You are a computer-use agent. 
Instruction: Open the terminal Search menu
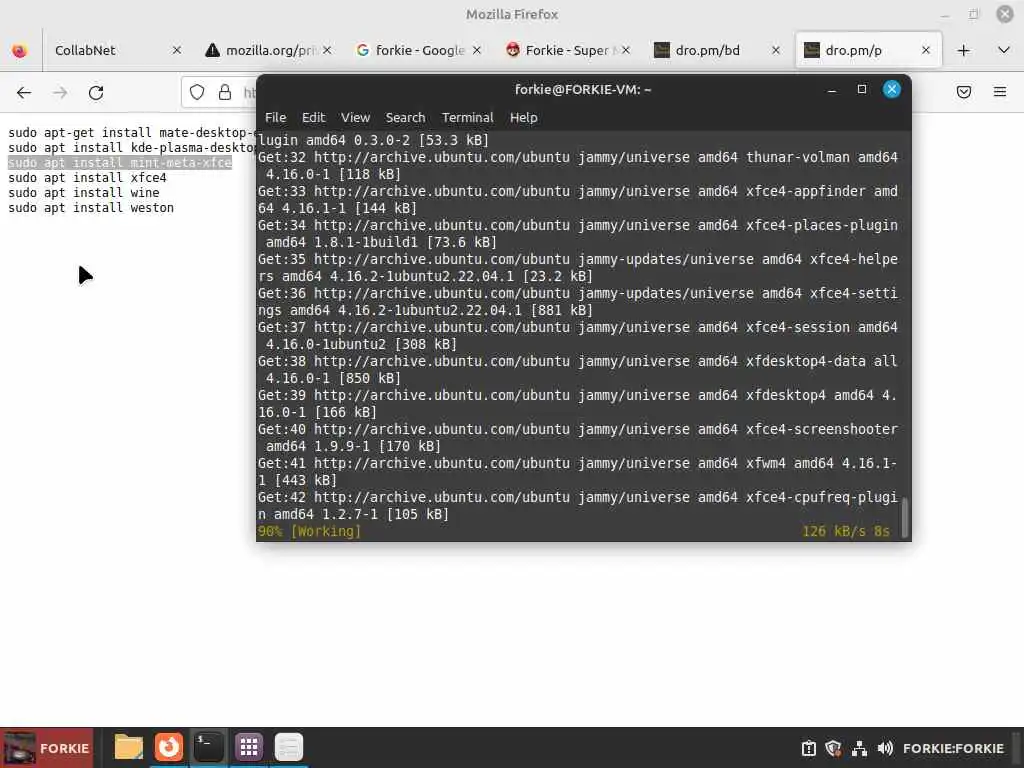(405, 118)
